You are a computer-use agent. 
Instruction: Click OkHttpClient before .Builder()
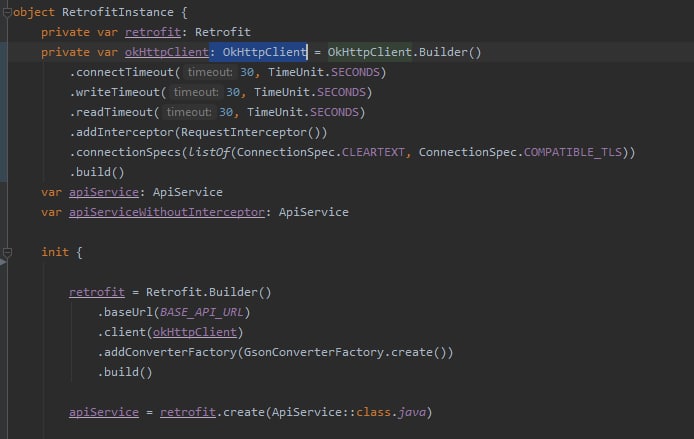[x=370, y=52]
